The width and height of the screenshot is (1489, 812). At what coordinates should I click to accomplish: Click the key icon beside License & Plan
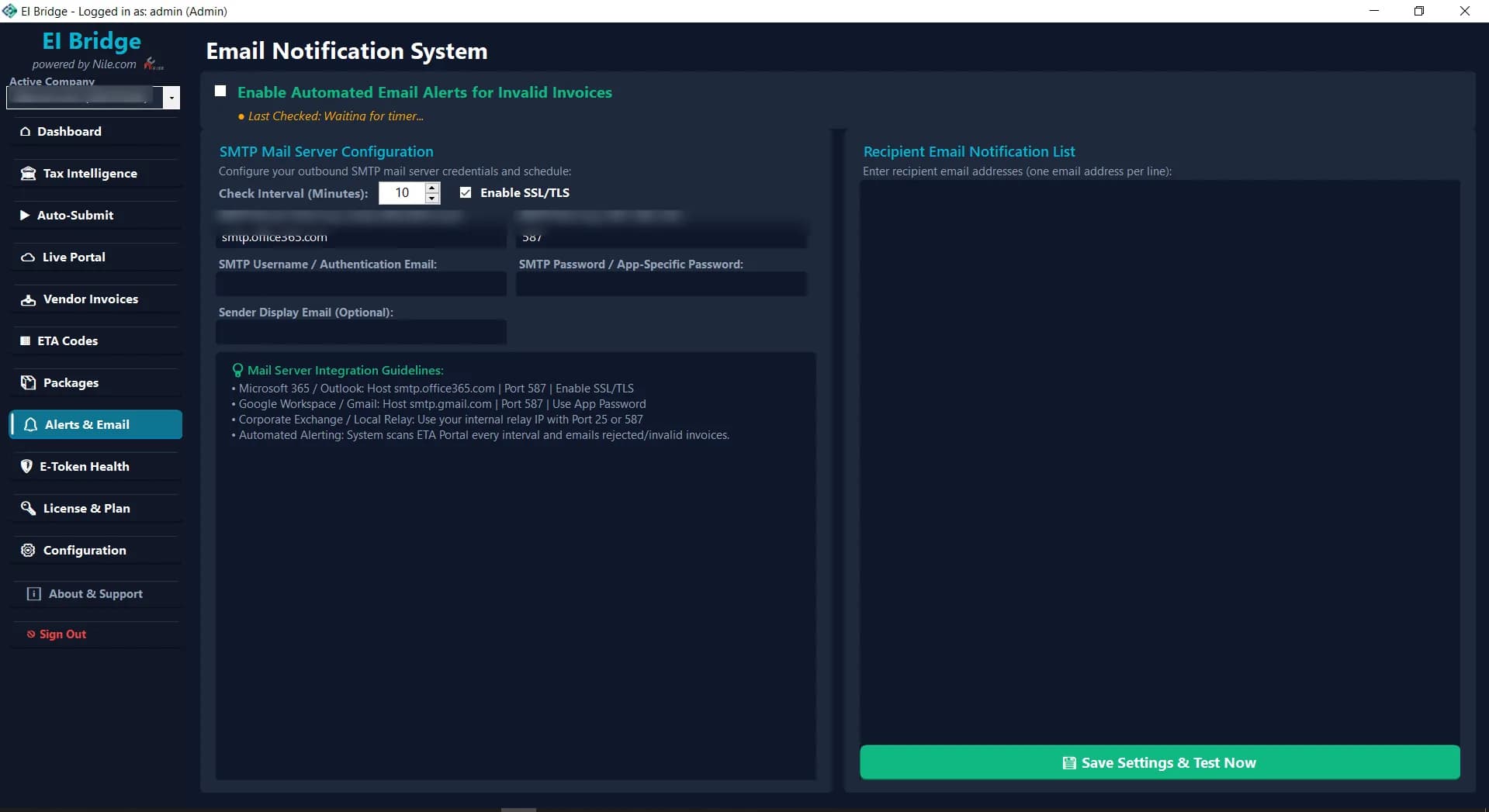click(29, 509)
